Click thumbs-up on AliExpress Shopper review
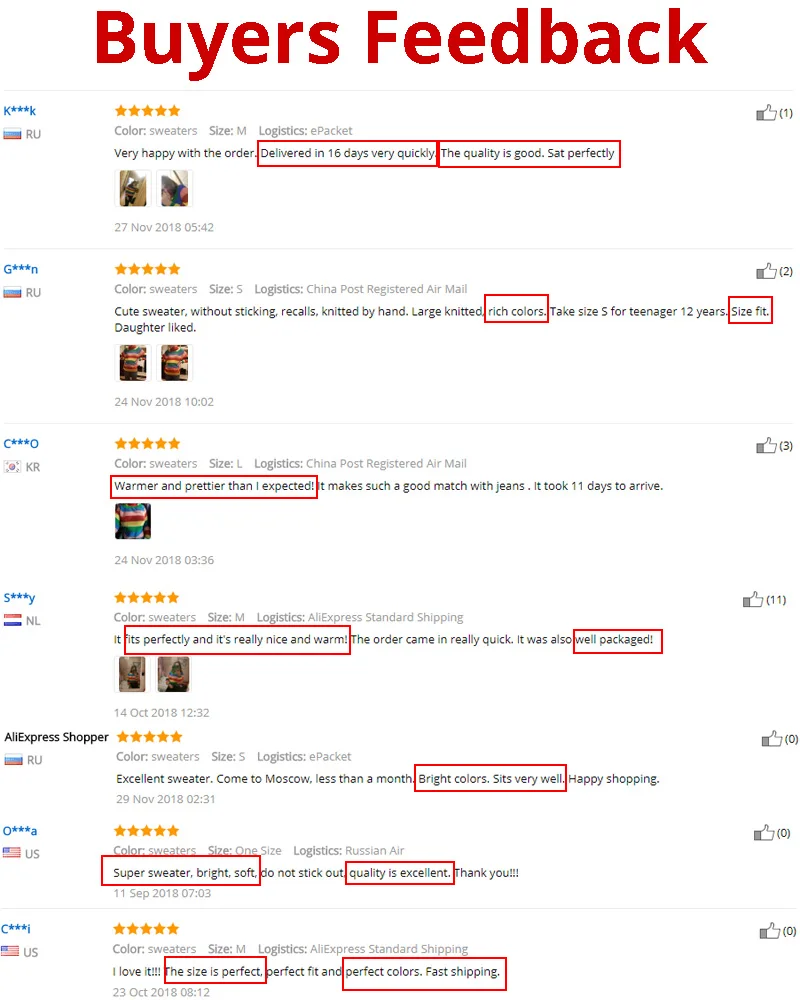This screenshot has width=800, height=1000. point(772,739)
